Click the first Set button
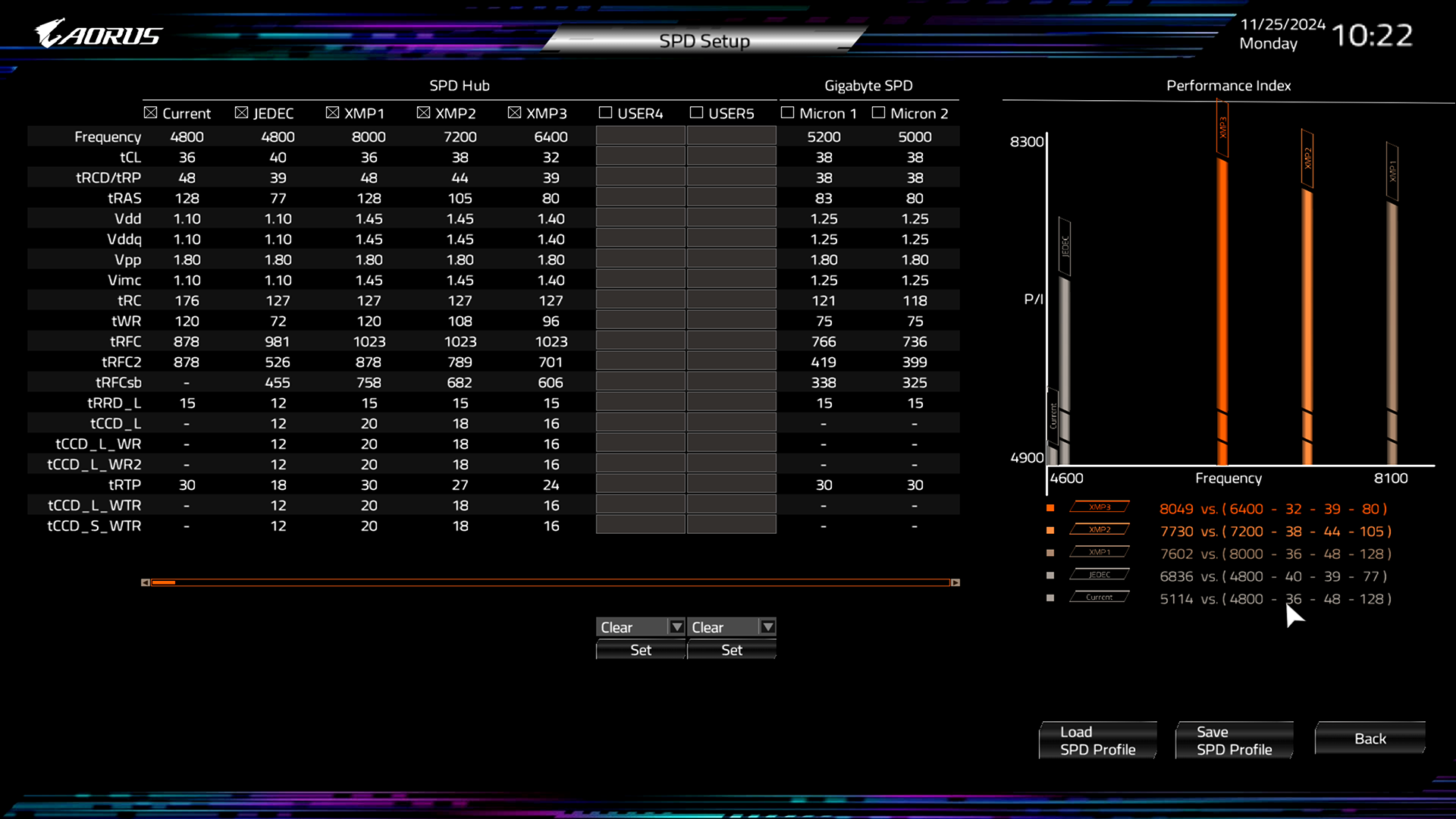The width and height of the screenshot is (1456, 819). (641, 650)
